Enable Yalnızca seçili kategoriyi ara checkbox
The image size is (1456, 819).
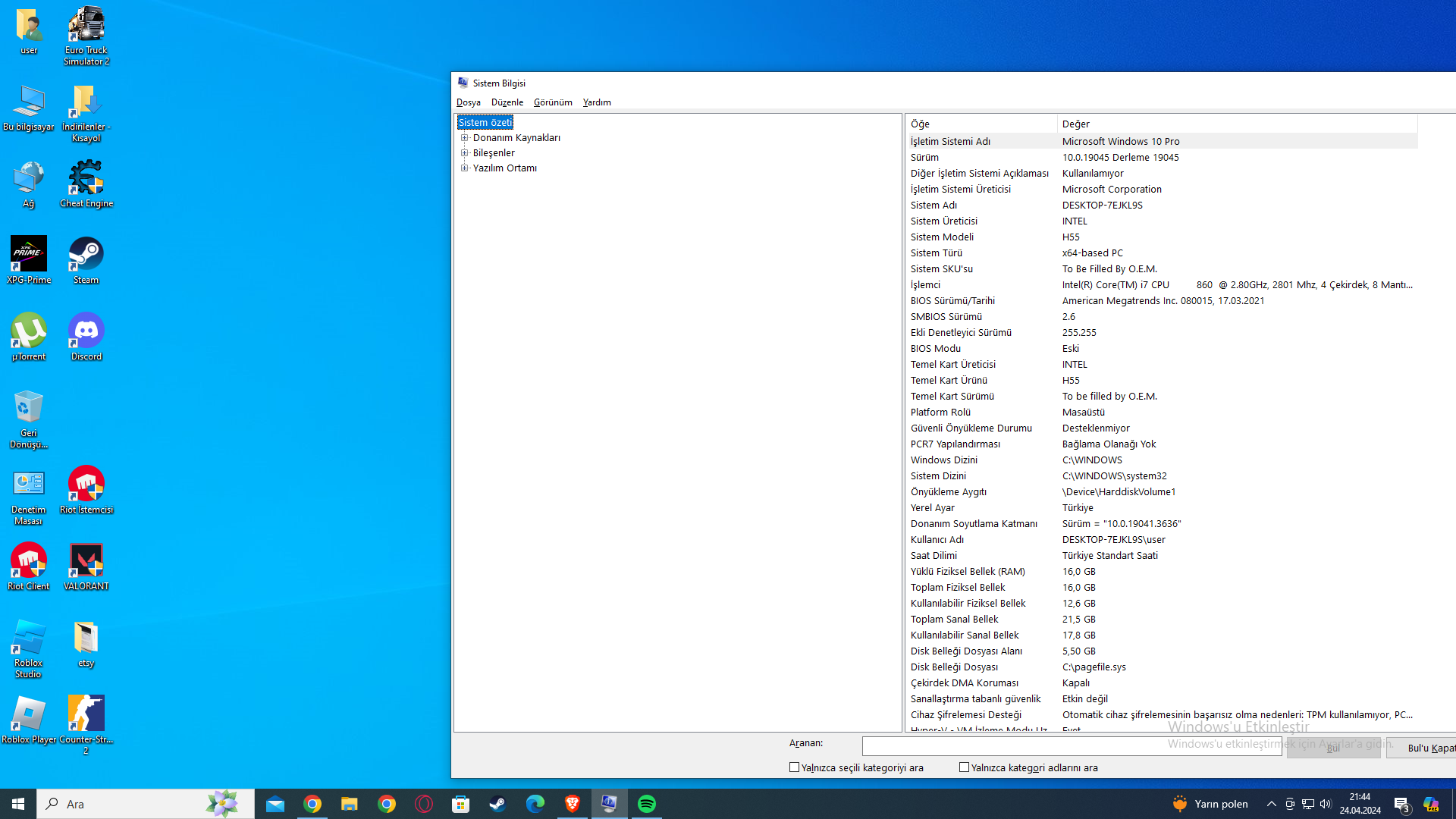(x=794, y=767)
